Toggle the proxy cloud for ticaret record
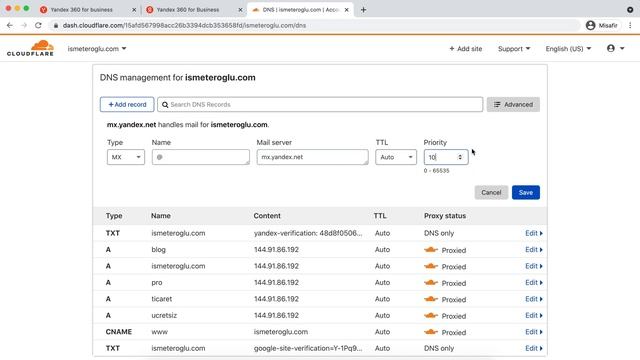Viewport: 640px width, 360px height. point(431,299)
